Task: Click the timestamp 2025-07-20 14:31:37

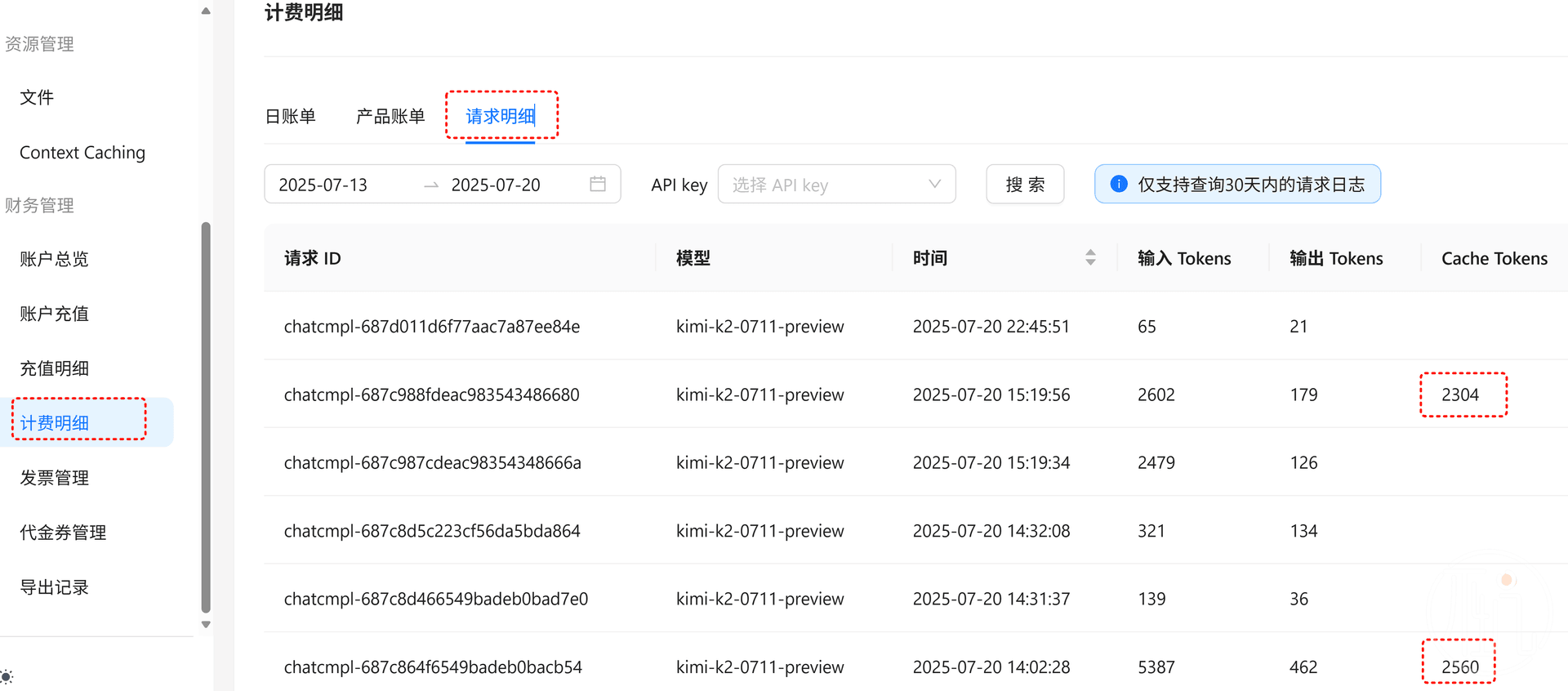Action: coord(991,599)
